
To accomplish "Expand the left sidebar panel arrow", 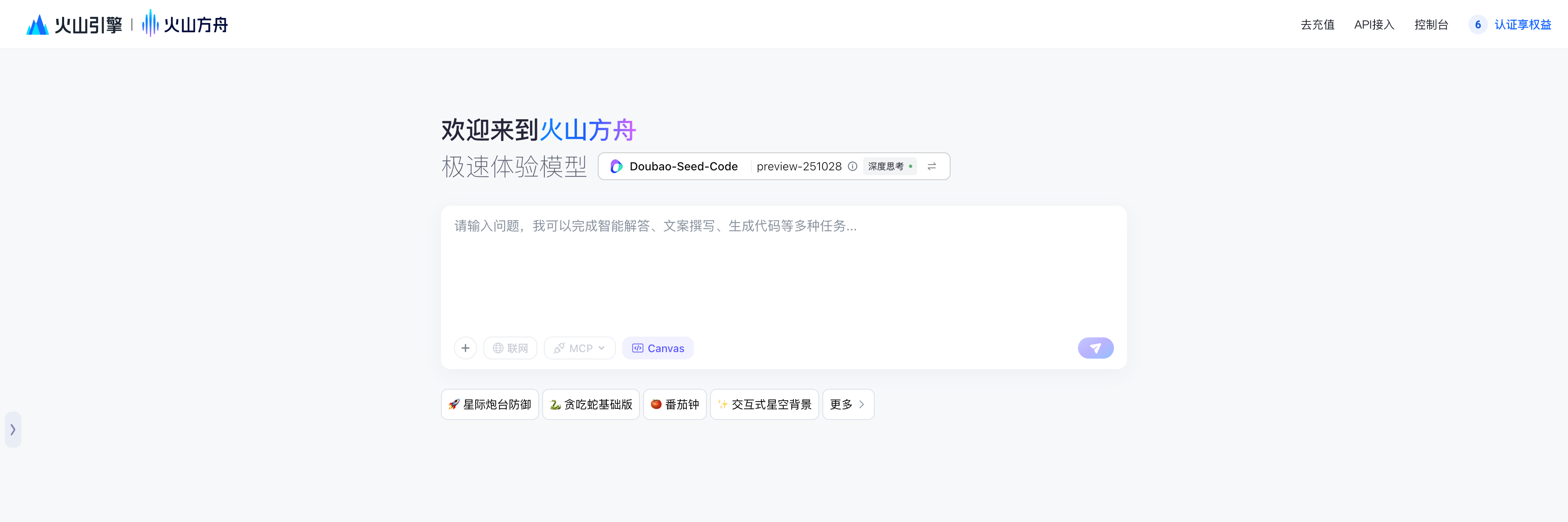I will click(x=13, y=429).
